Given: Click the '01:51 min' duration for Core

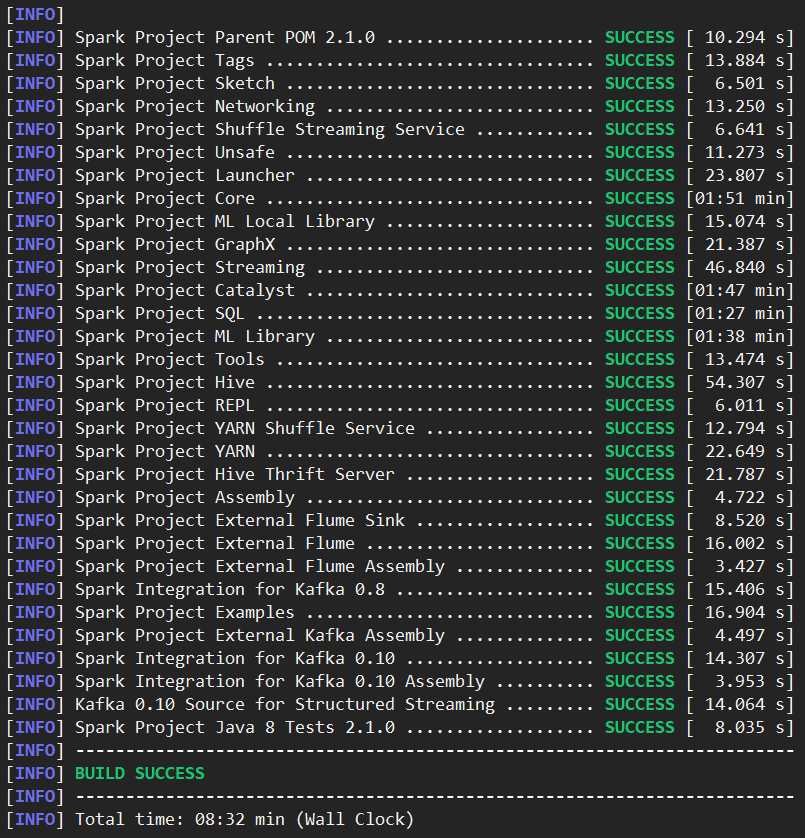Looking at the screenshot, I should tap(740, 199).
